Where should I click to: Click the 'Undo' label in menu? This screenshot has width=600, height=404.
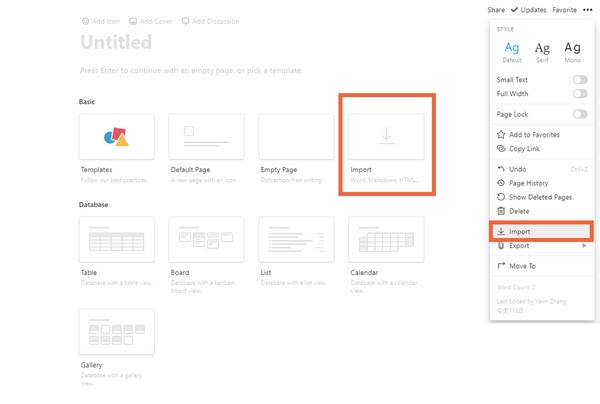(517, 169)
